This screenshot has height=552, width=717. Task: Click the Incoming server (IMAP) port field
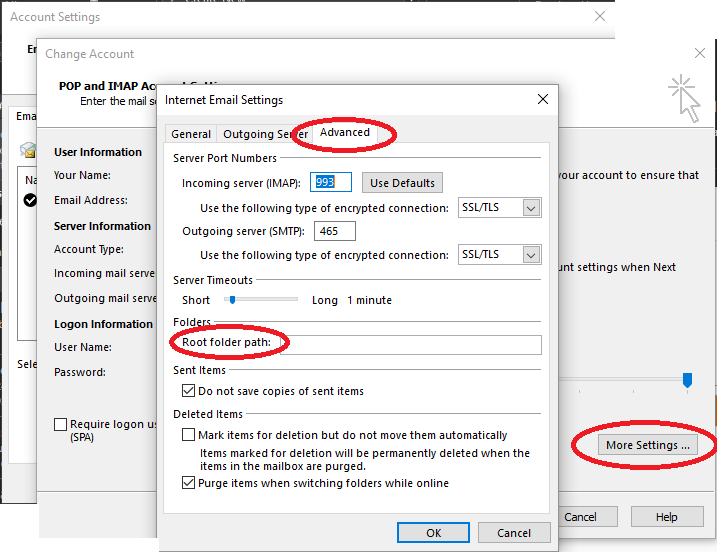[331, 182]
